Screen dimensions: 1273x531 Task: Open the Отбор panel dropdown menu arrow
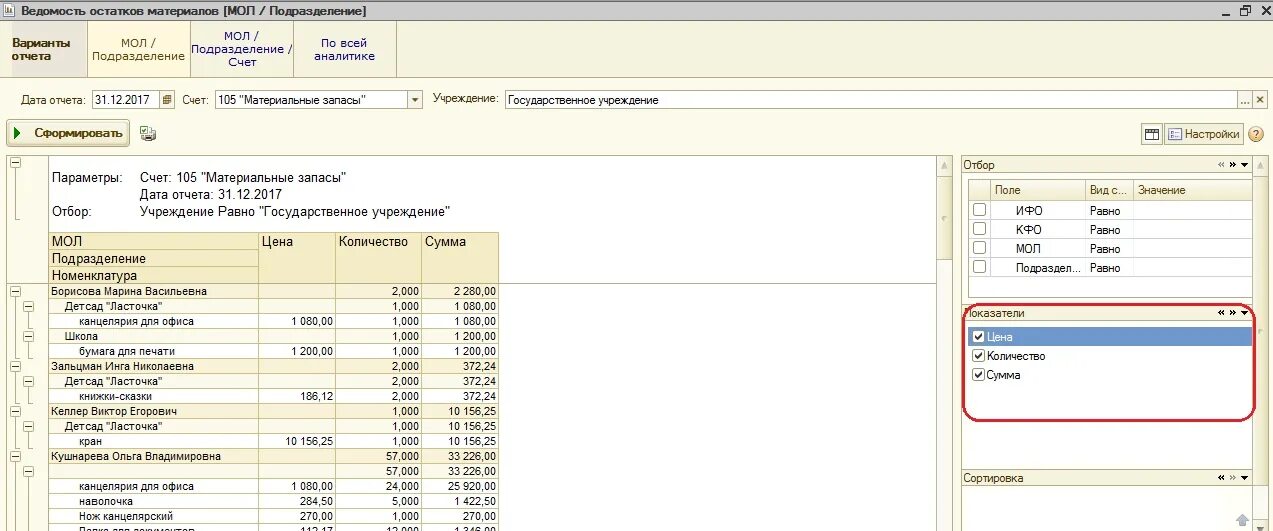[x=1245, y=165]
